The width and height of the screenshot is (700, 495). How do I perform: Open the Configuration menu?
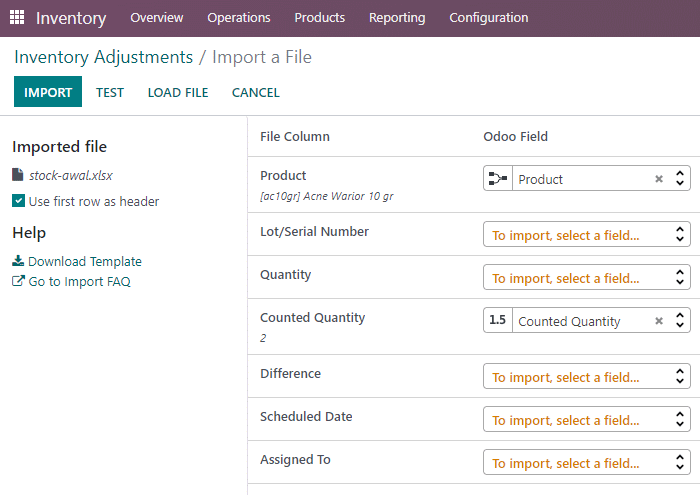[x=489, y=17]
